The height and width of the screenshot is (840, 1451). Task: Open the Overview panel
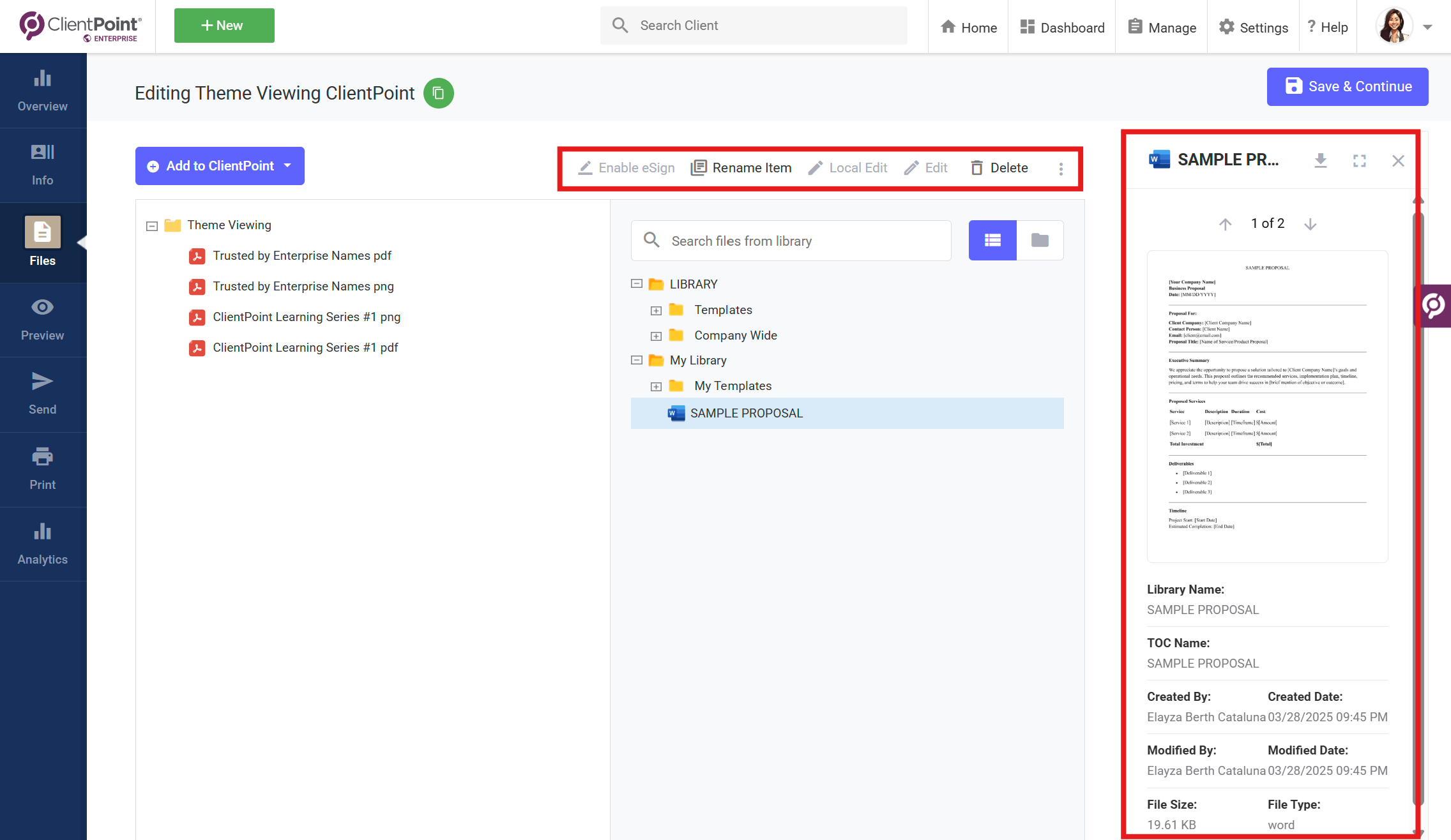coord(42,89)
